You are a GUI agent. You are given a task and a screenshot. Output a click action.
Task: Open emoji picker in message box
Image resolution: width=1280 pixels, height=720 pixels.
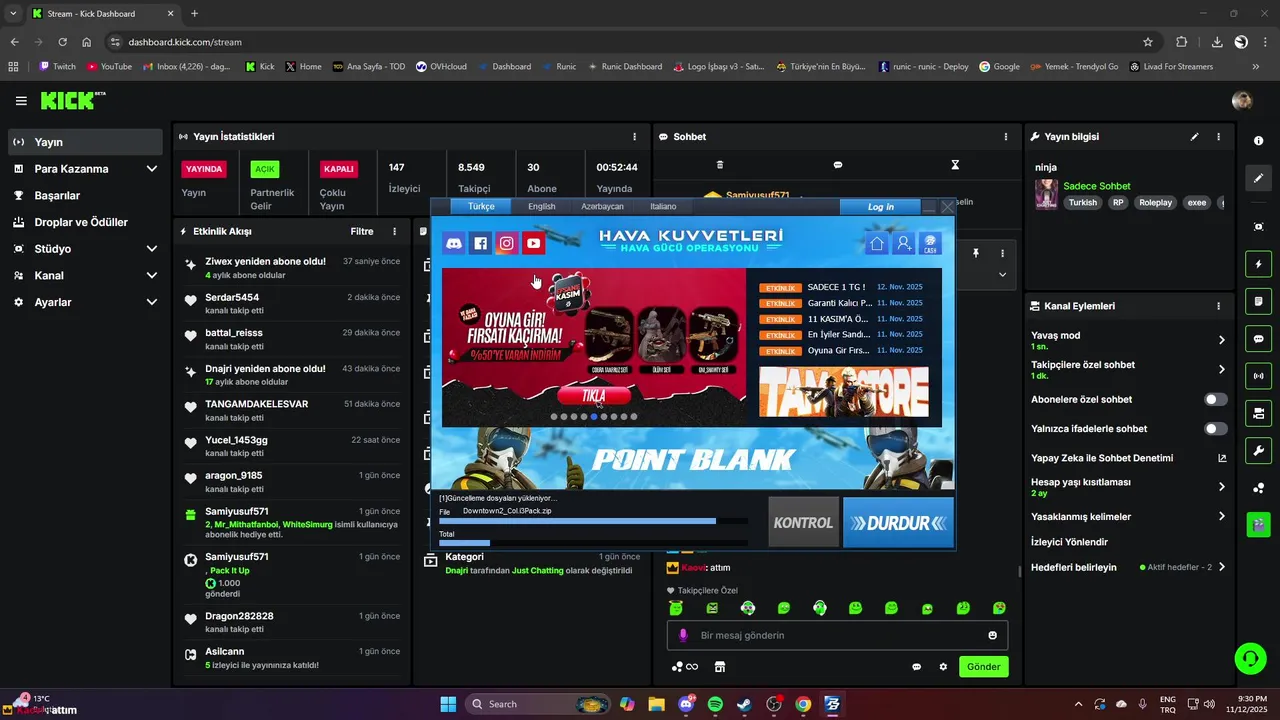993,635
